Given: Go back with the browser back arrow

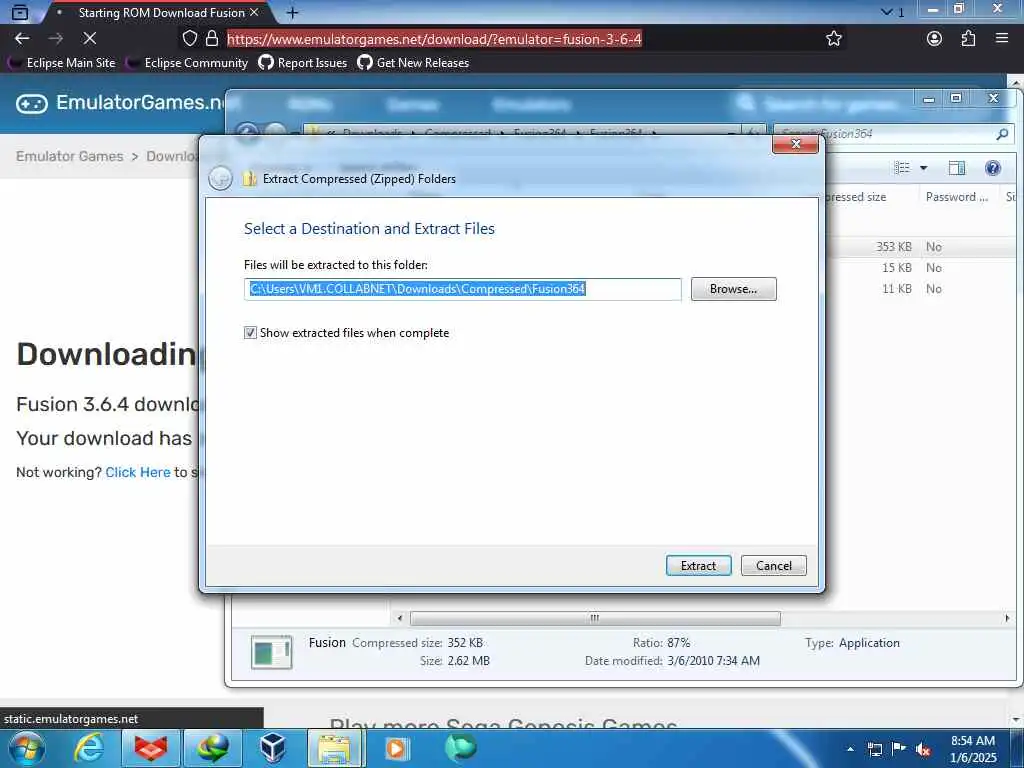Looking at the screenshot, I should 22,39.
